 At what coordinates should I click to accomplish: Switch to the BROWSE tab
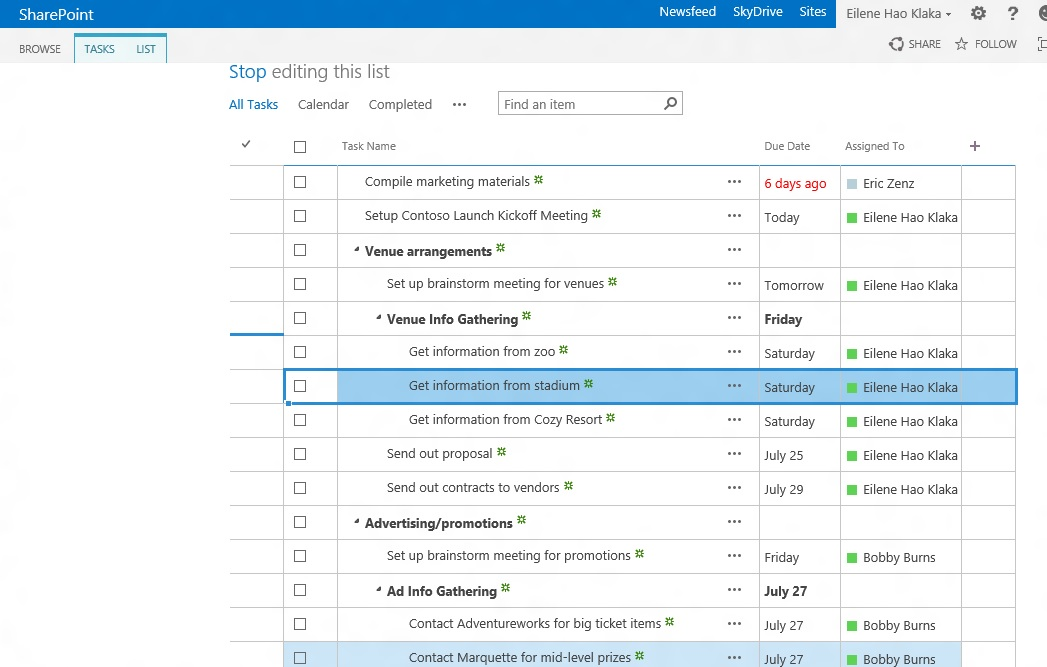[39, 48]
